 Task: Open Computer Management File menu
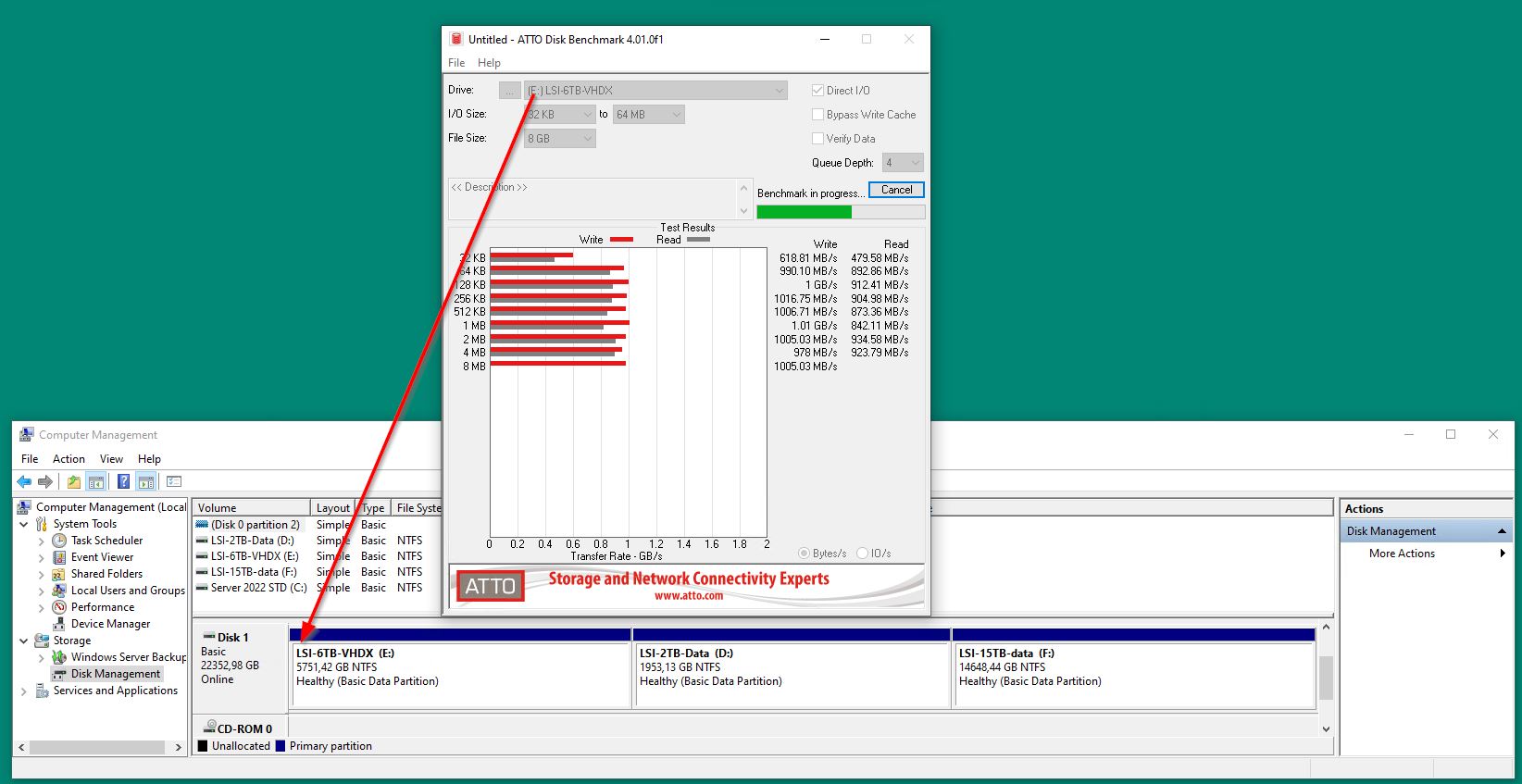[x=30, y=459]
